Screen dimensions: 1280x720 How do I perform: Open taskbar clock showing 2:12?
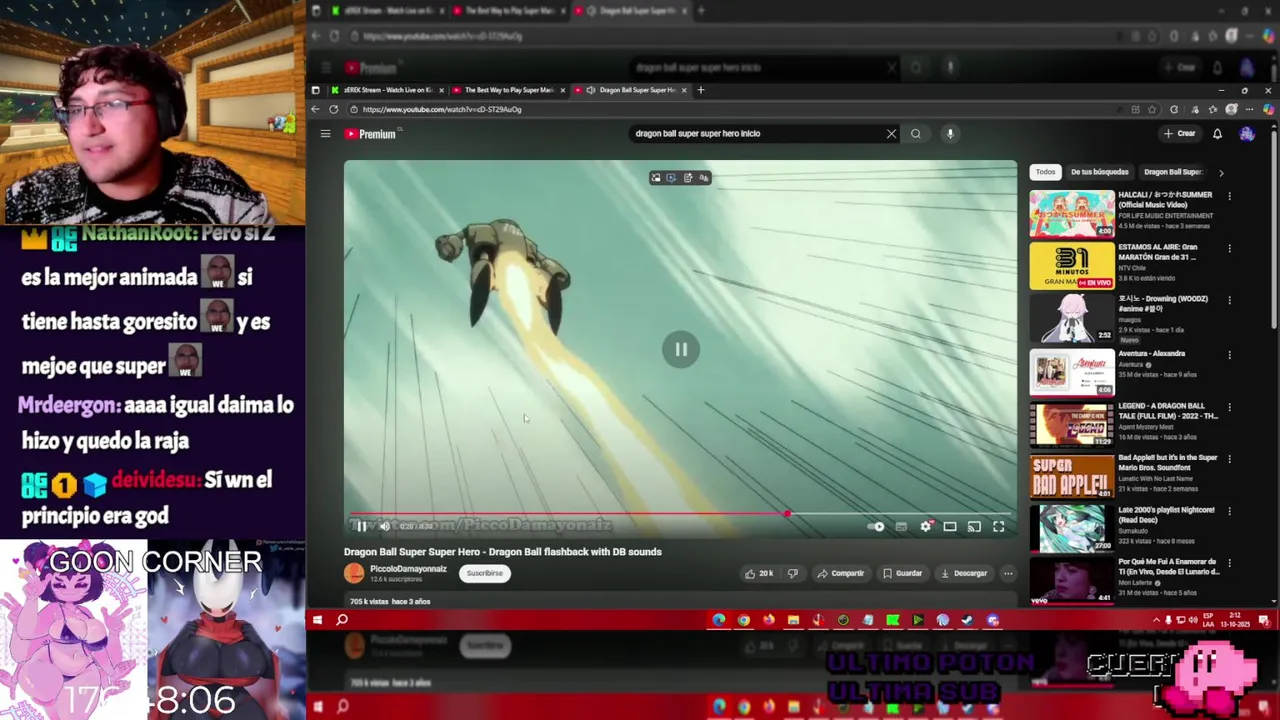coord(1236,620)
